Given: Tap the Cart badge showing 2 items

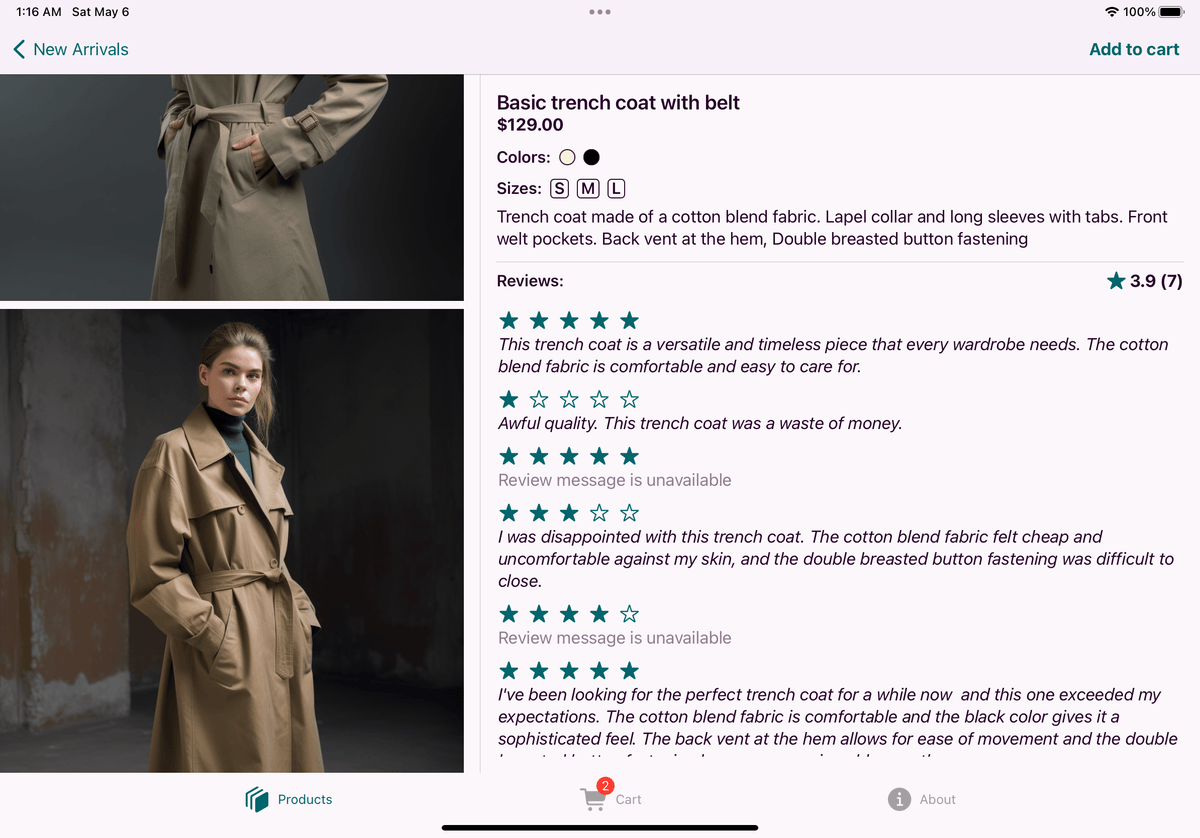Looking at the screenshot, I should point(605,786).
